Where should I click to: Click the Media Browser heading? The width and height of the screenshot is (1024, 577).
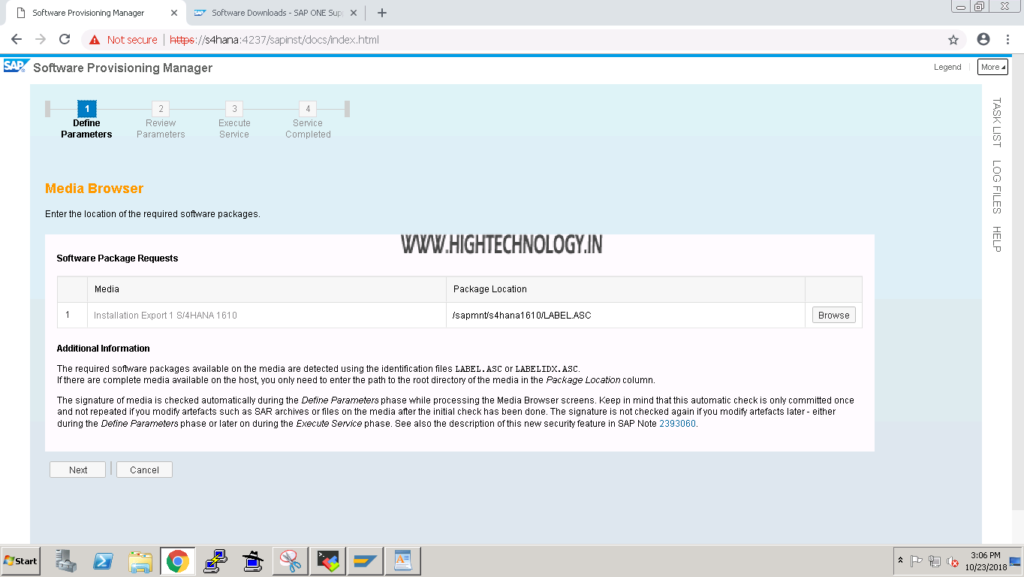pyautogui.click(x=94, y=188)
